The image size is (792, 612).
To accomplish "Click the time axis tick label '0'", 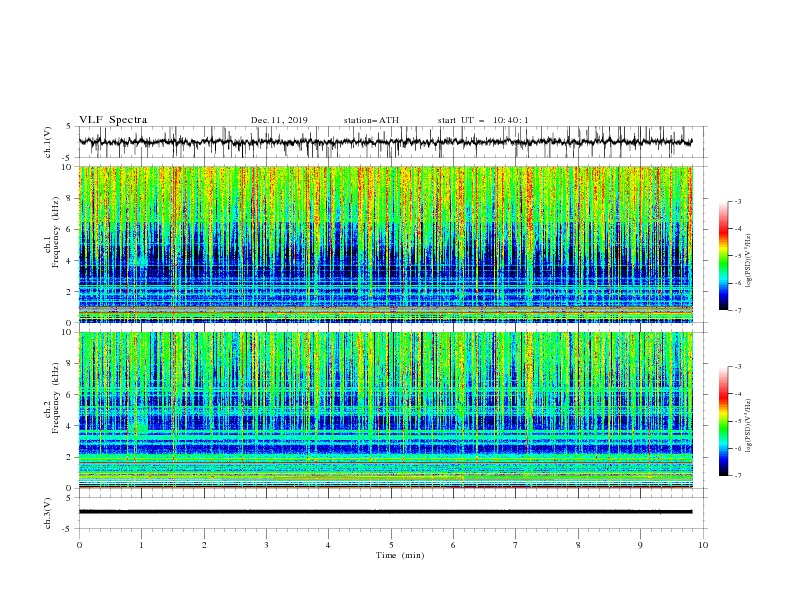I will click(79, 545).
